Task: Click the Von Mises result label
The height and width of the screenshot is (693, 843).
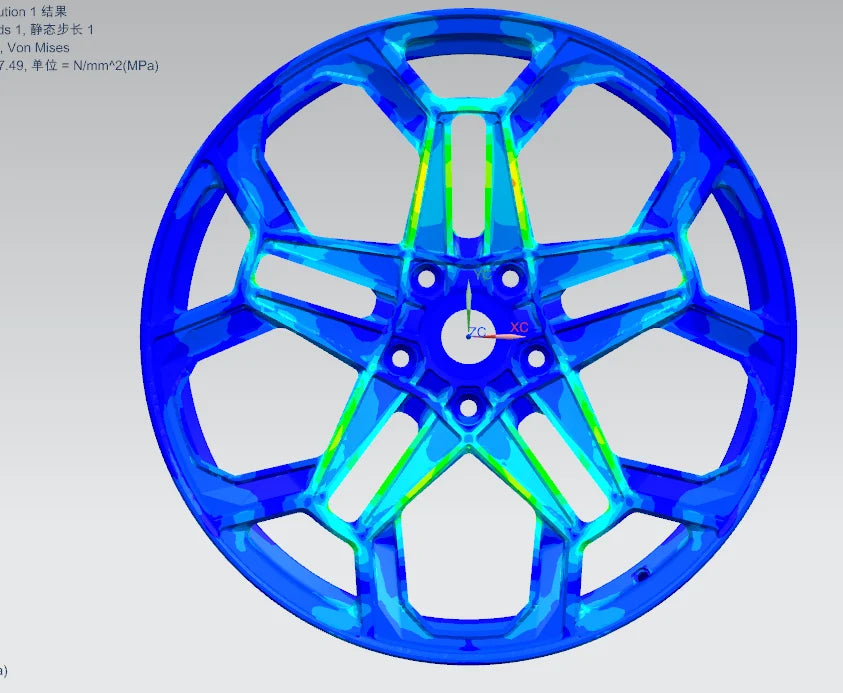Action: (38, 48)
